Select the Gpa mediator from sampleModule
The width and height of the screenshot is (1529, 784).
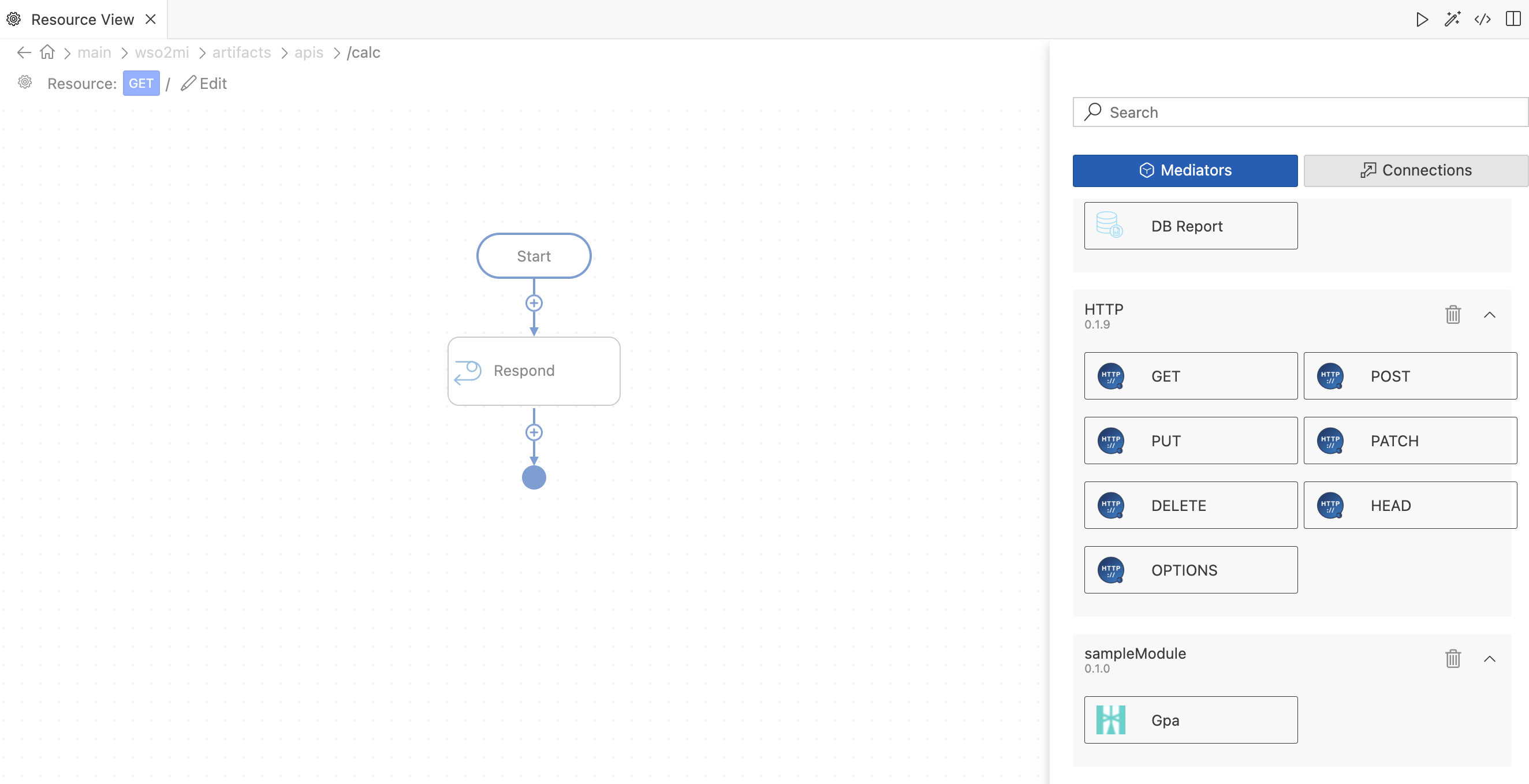click(1190, 720)
